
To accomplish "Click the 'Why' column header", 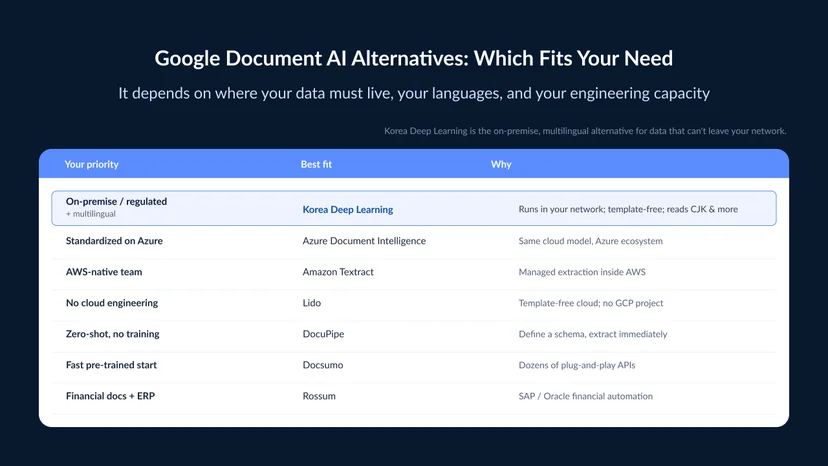I will click(501, 164).
